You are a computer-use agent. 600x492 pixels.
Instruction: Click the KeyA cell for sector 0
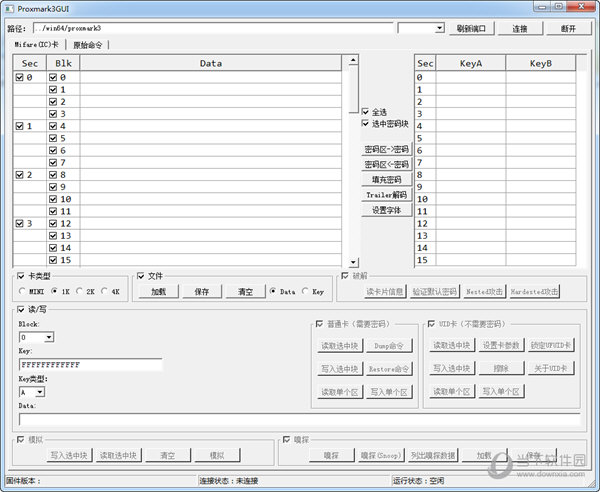(x=471, y=77)
